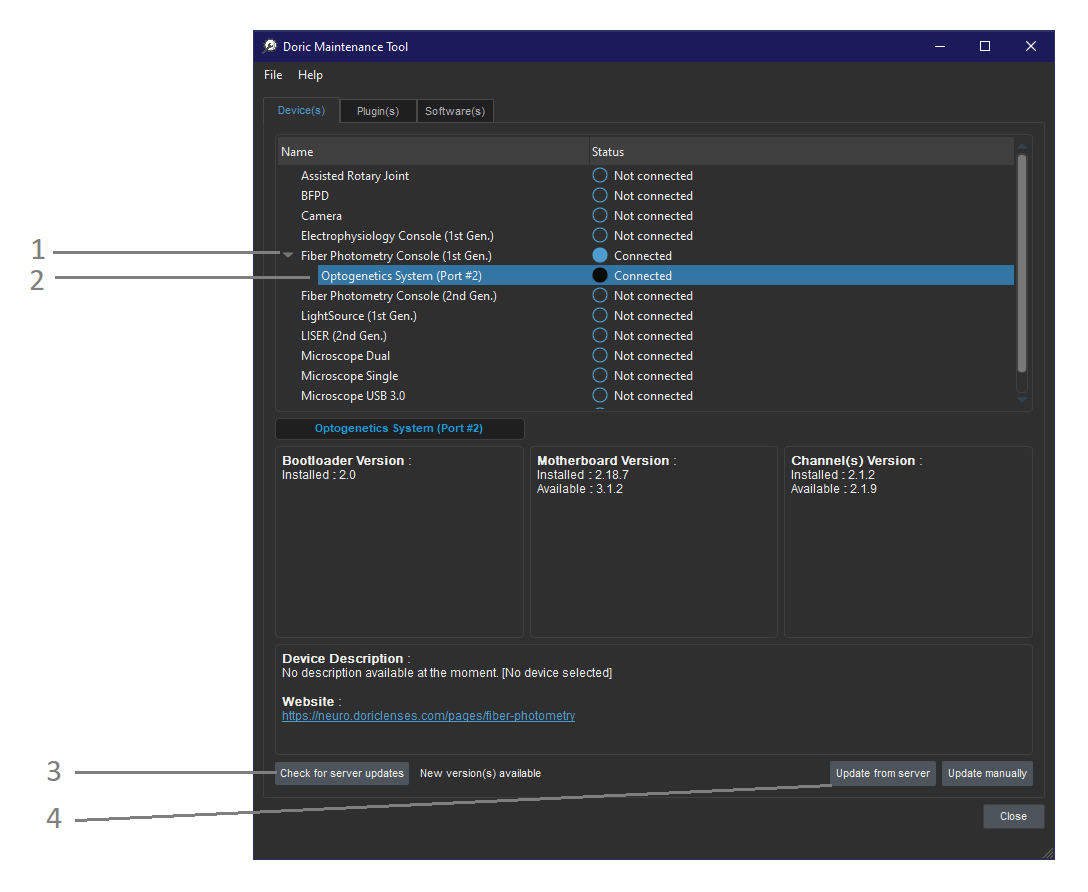Click the Update from server button

click(883, 773)
